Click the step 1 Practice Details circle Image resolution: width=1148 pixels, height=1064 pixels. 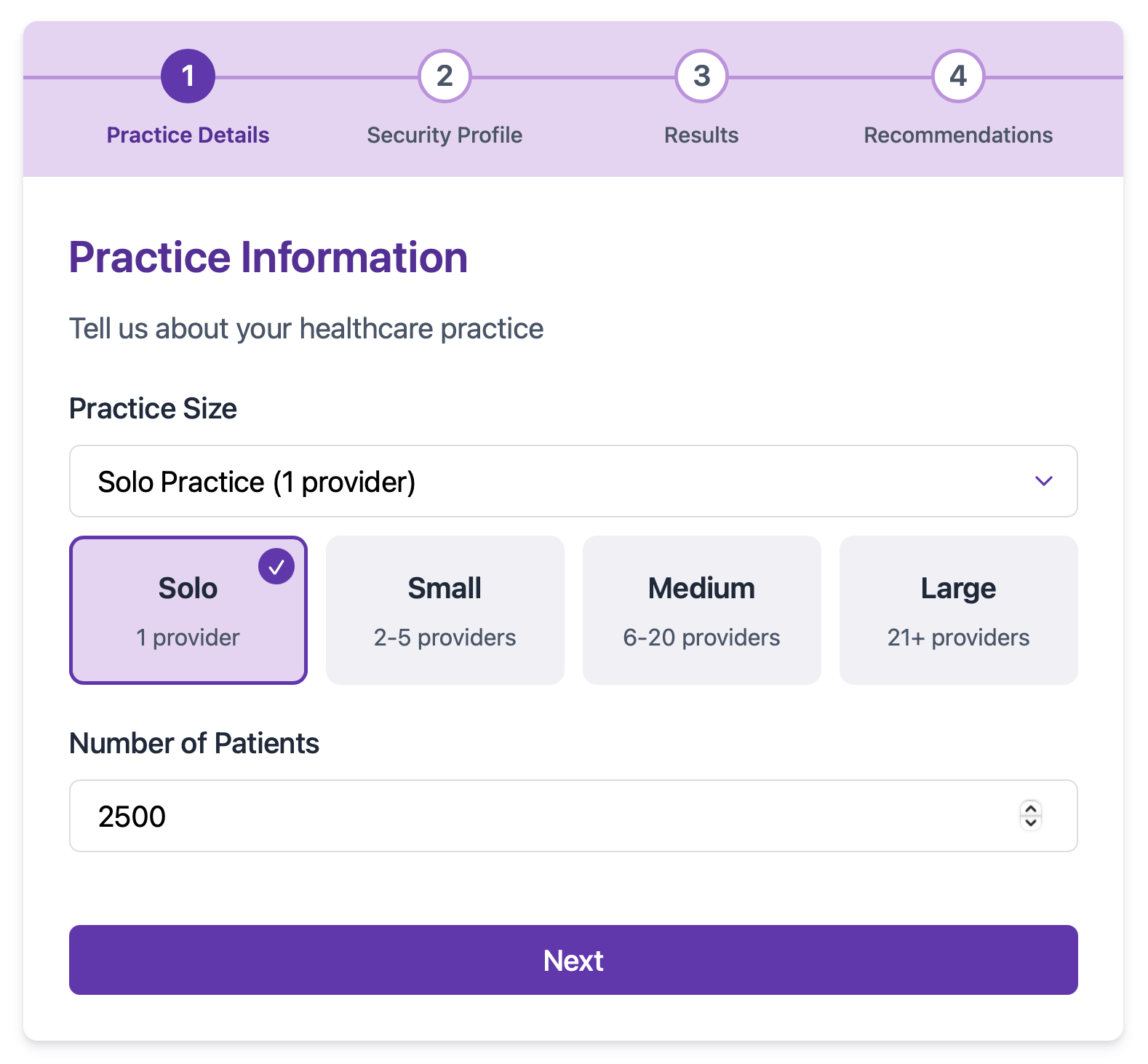pos(188,76)
